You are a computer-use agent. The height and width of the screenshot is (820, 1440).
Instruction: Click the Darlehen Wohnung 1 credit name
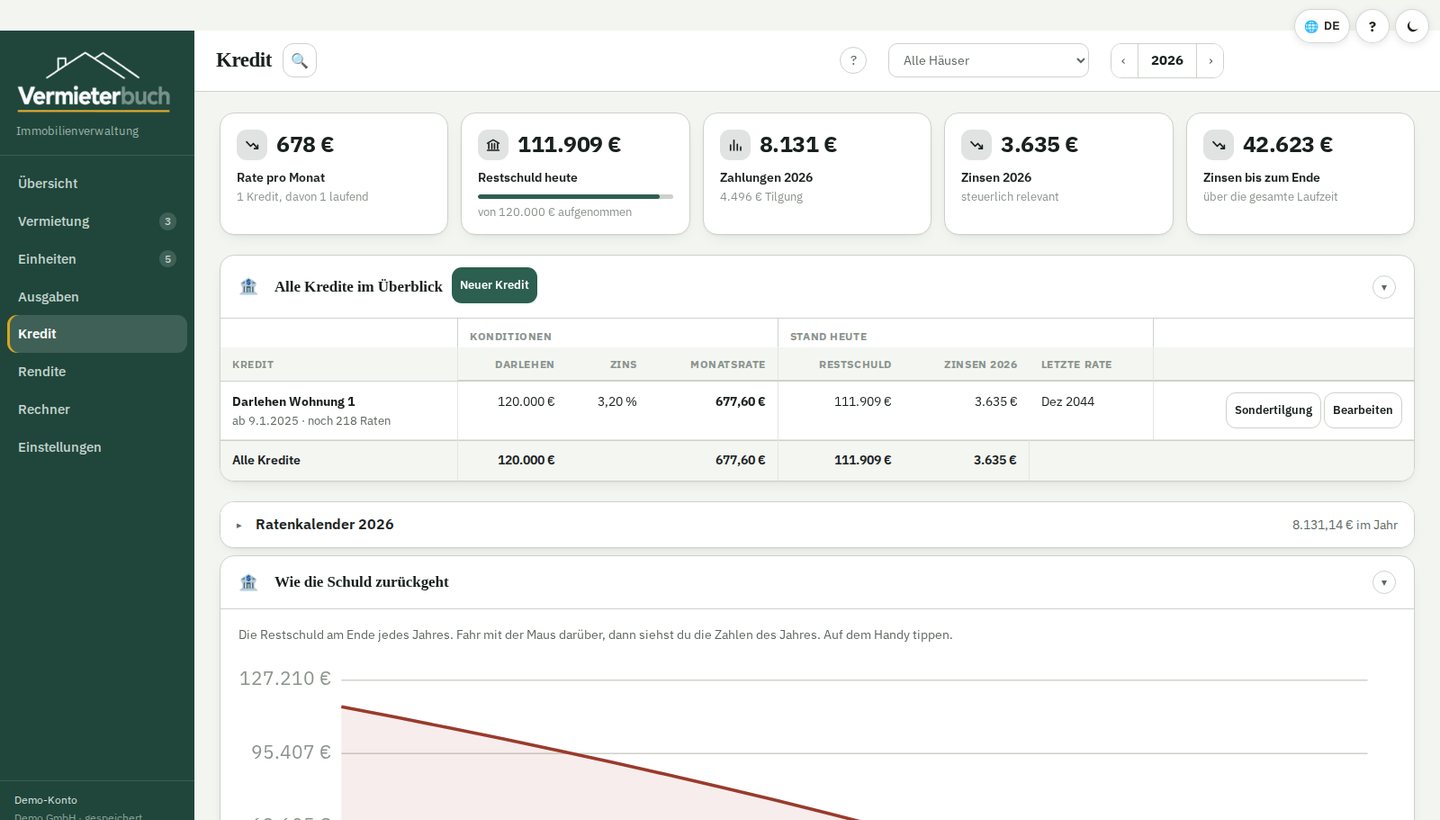293,401
